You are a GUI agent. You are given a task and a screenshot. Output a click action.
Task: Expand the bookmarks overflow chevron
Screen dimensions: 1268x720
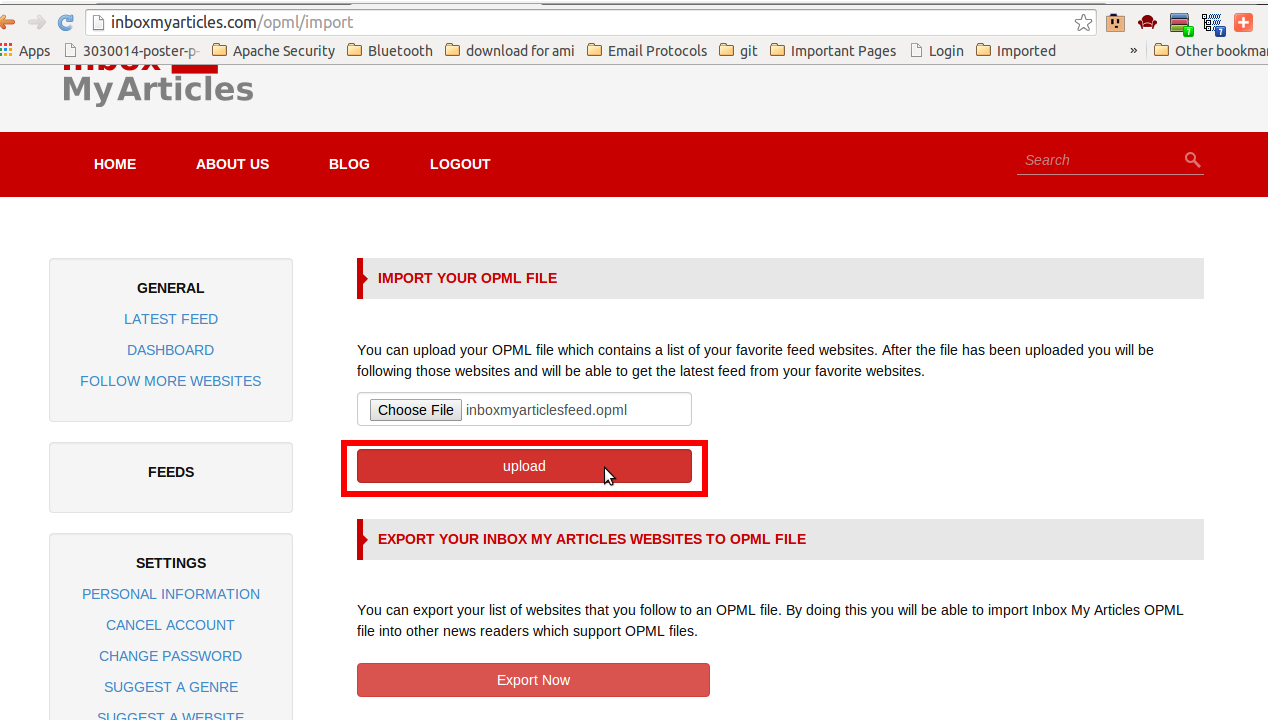(1133, 50)
